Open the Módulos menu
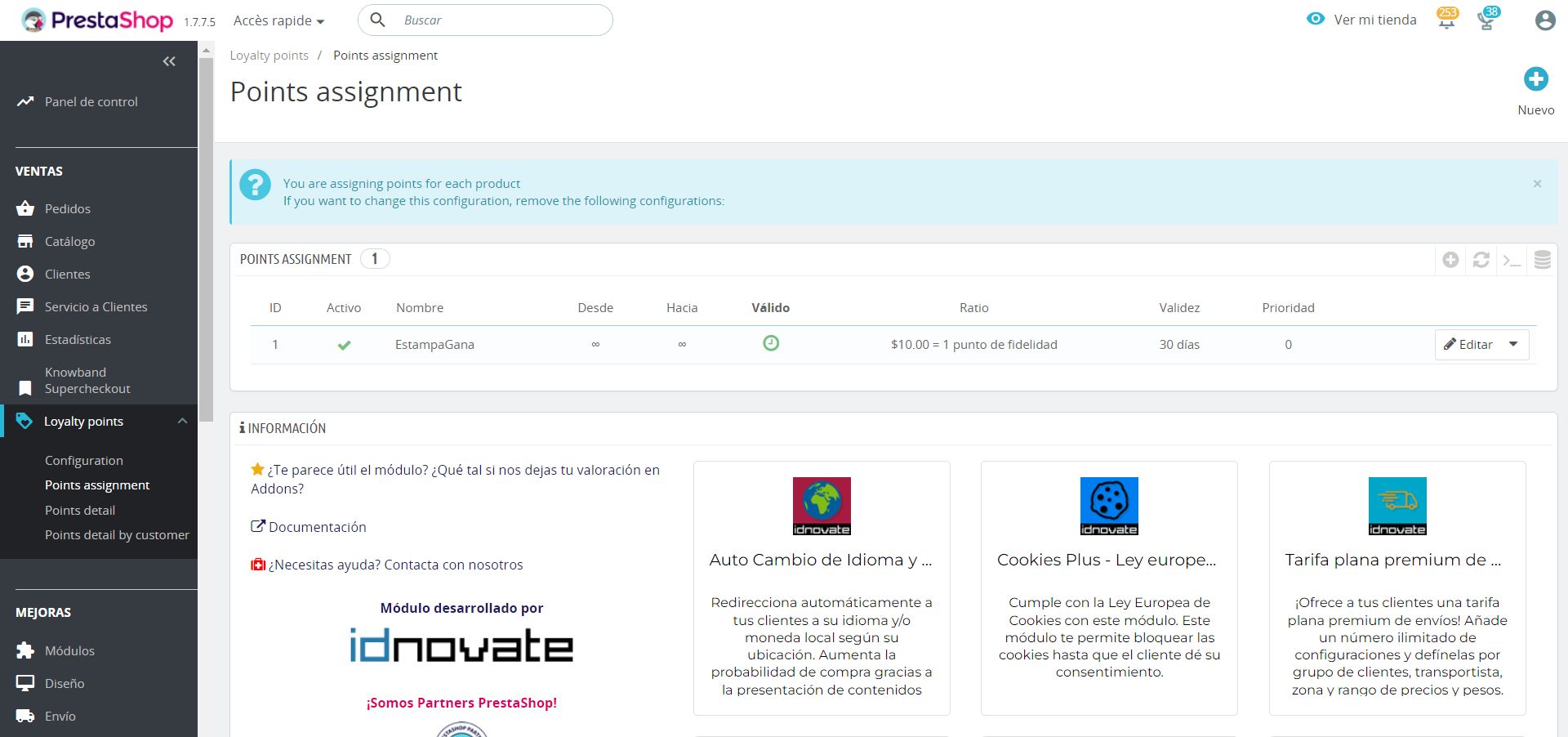Viewport: 1568px width, 737px height. click(69, 650)
